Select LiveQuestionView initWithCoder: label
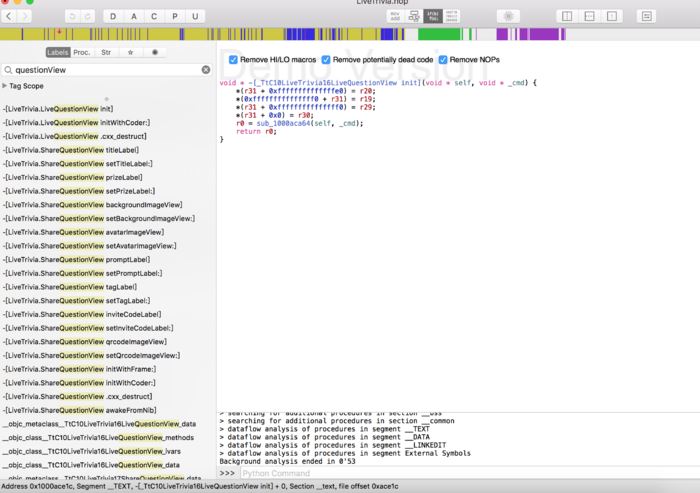Screen dimensions: 700x493 76,122
